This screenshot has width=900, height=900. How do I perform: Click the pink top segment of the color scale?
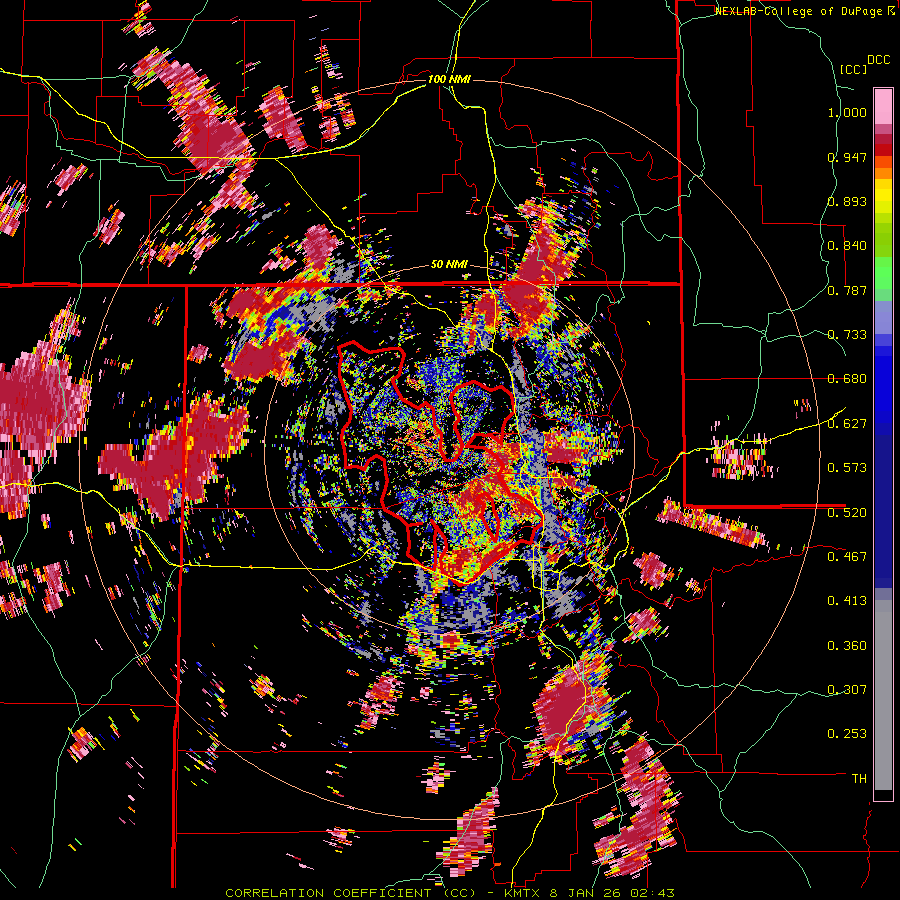point(883,106)
